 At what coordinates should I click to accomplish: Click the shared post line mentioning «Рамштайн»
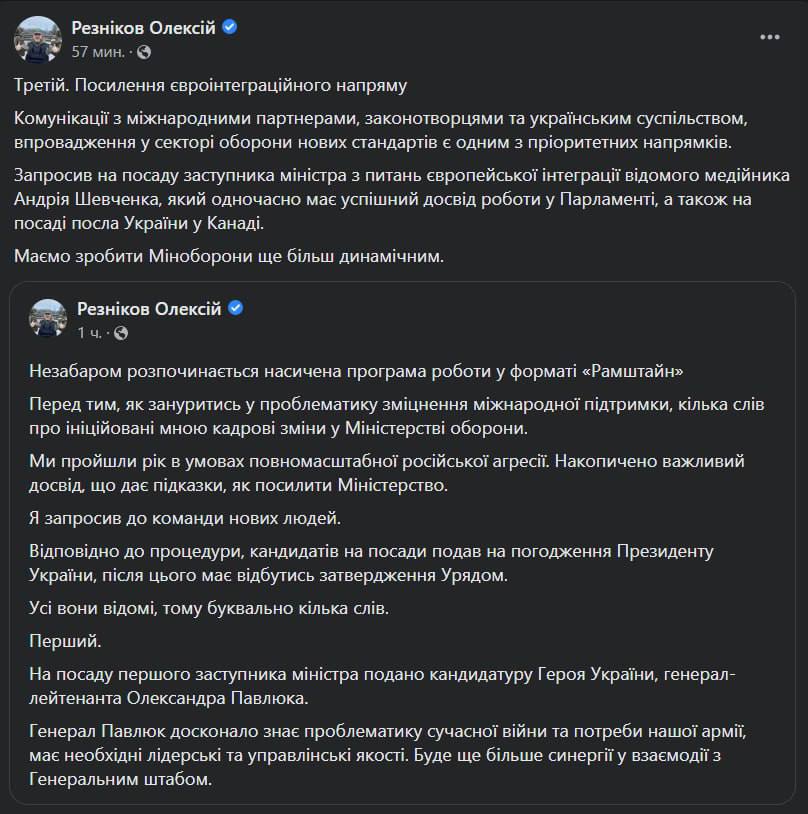[x=372, y=371]
